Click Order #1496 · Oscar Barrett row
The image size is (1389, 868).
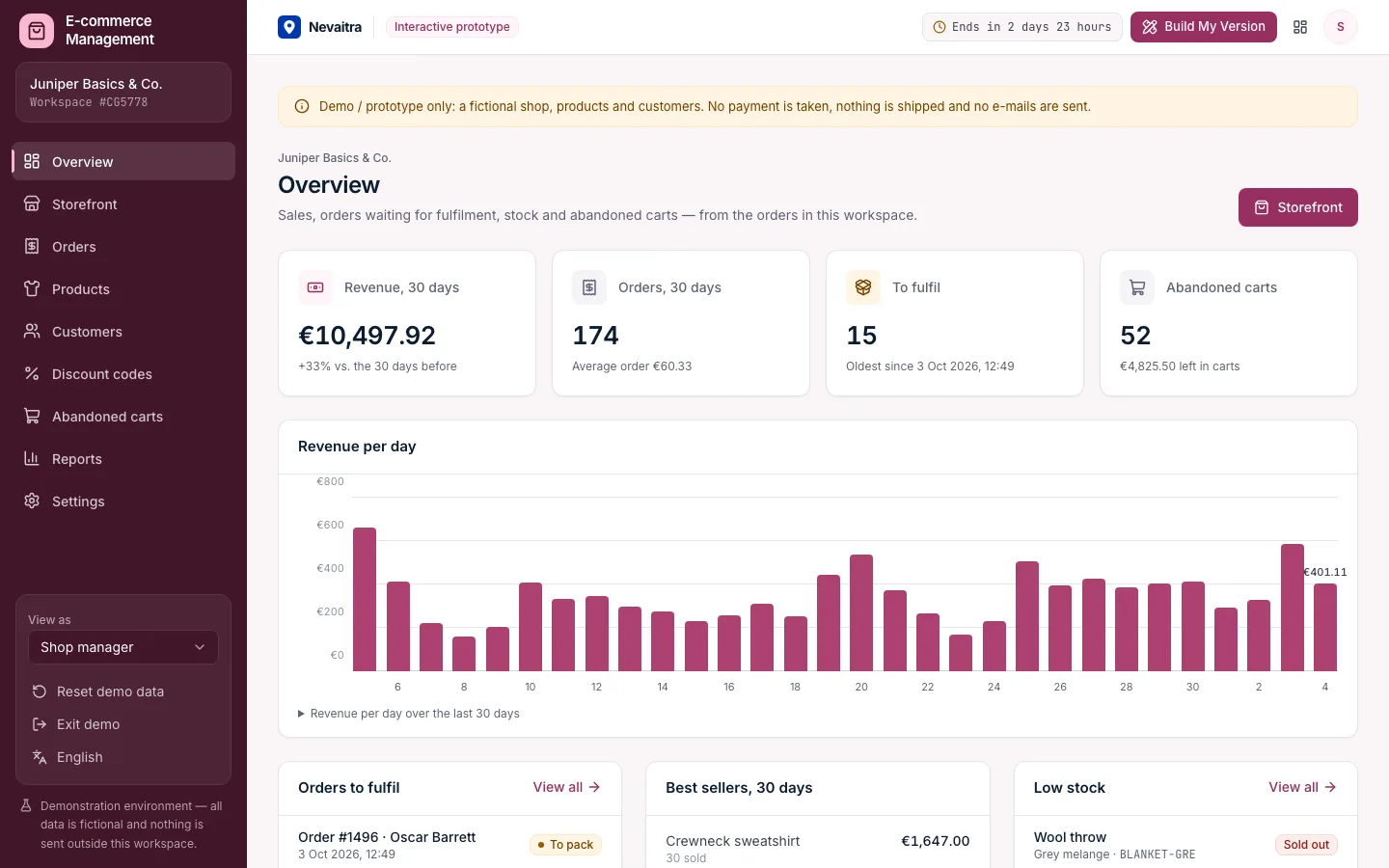point(450,844)
